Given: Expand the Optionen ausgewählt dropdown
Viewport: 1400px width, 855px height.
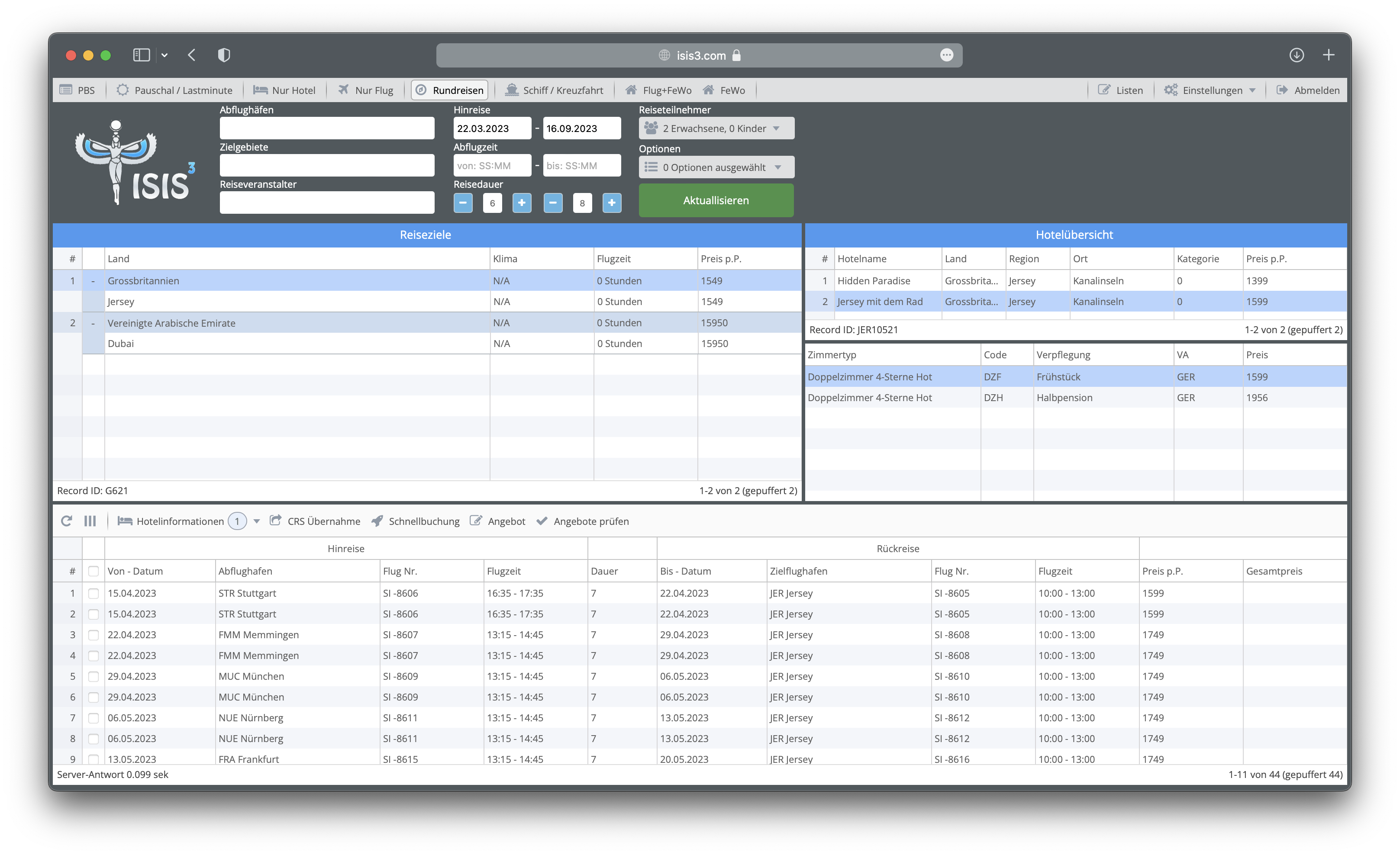Looking at the screenshot, I should [x=716, y=167].
